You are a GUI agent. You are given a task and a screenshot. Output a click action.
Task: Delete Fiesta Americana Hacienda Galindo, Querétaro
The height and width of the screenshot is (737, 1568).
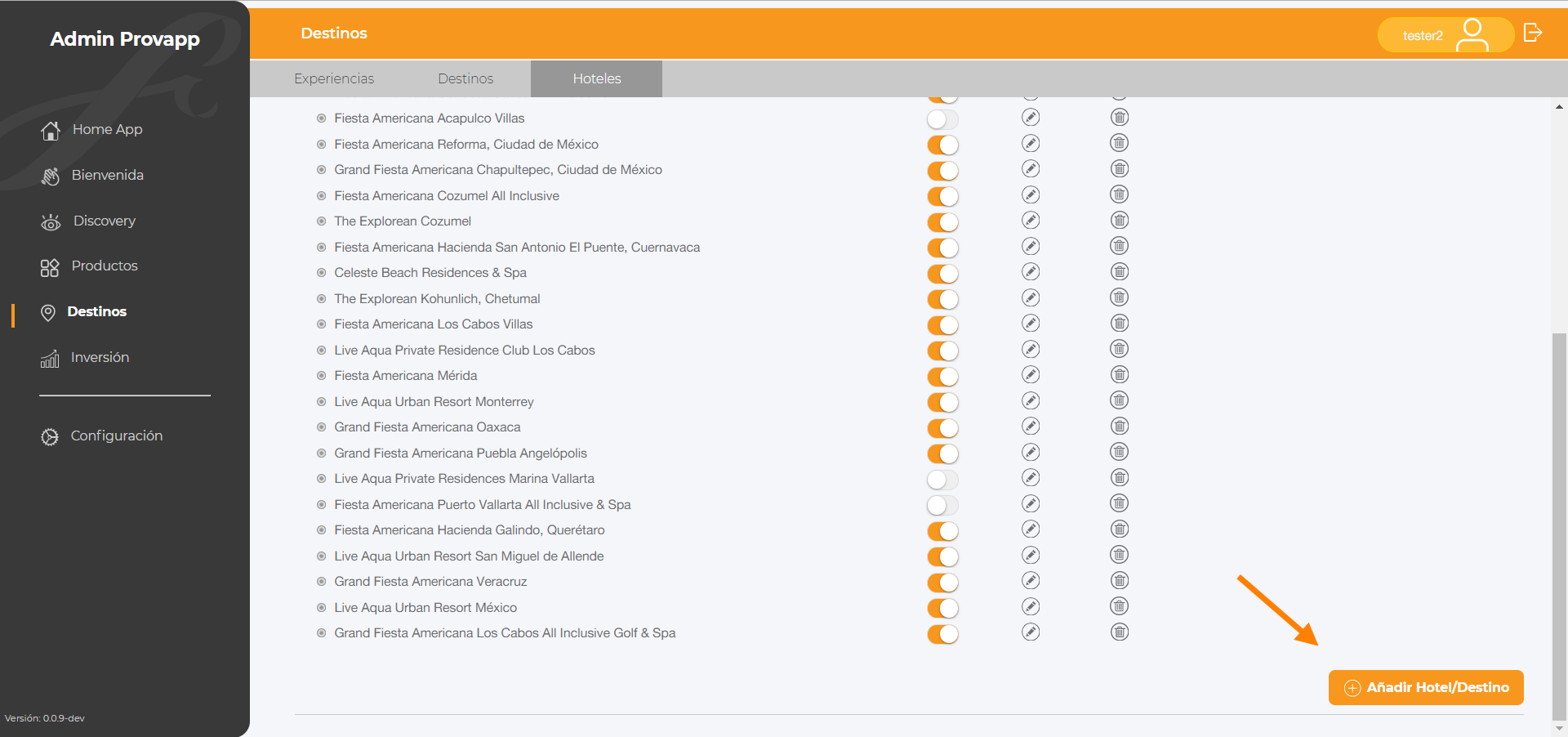click(1120, 529)
